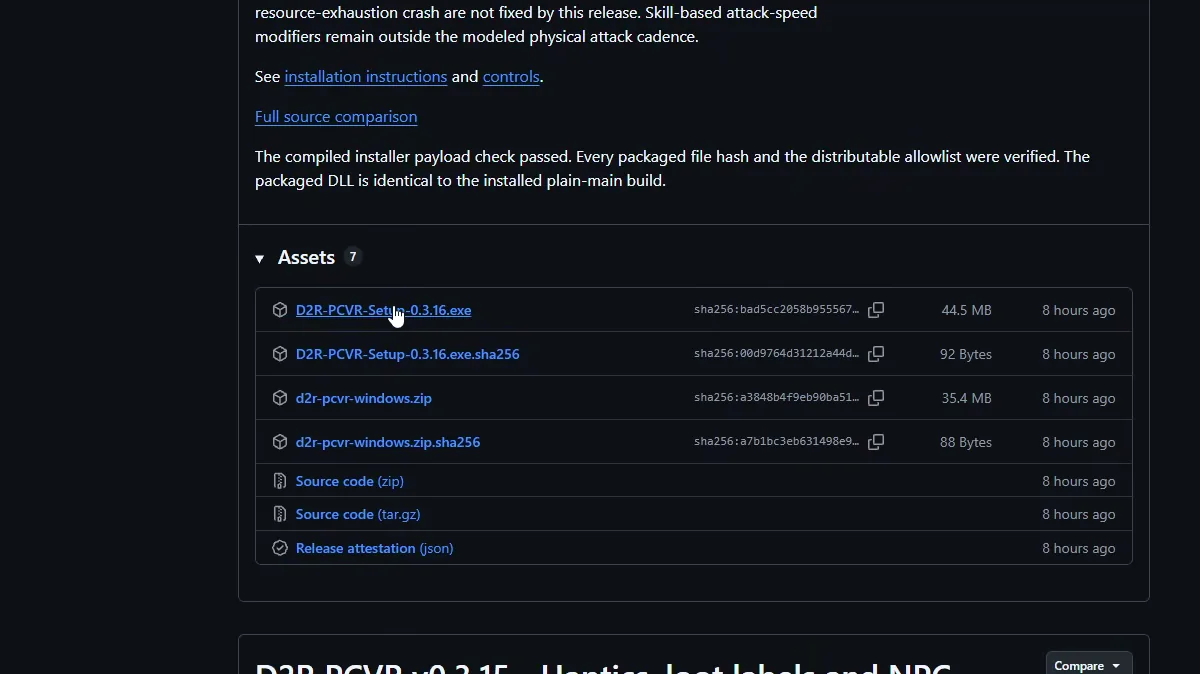Copy sha256 of D2R-PCVR-Setup-0.3.16.exe

click(x=876, y=310)
